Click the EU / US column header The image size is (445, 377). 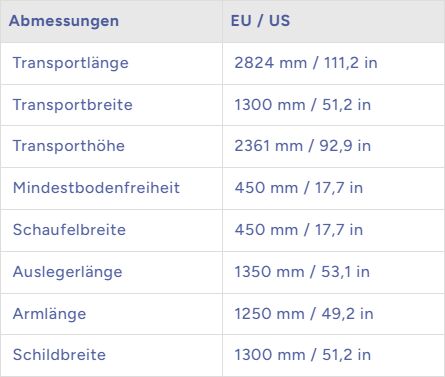coord(260,21)
